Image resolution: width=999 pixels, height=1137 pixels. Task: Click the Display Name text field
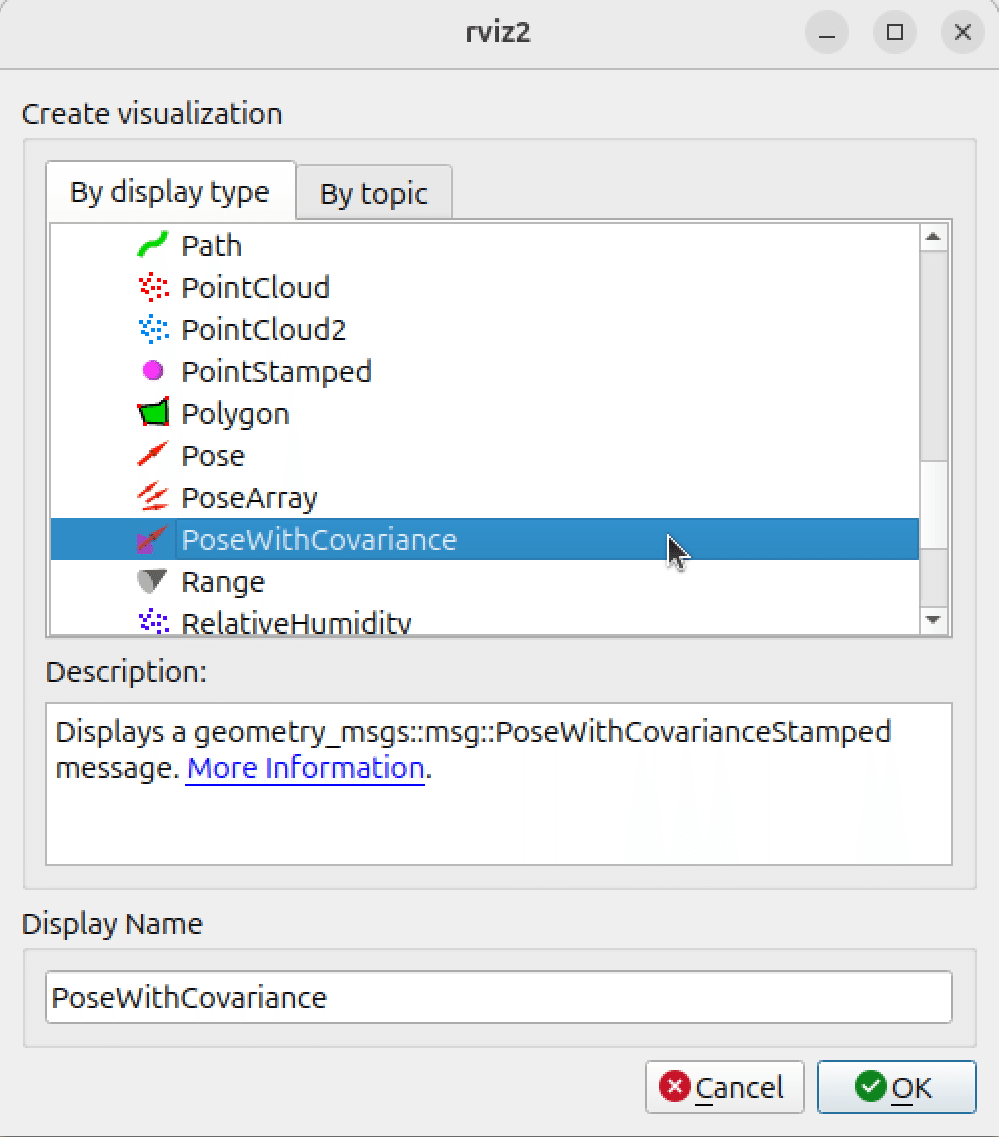[x=499, y=997]
